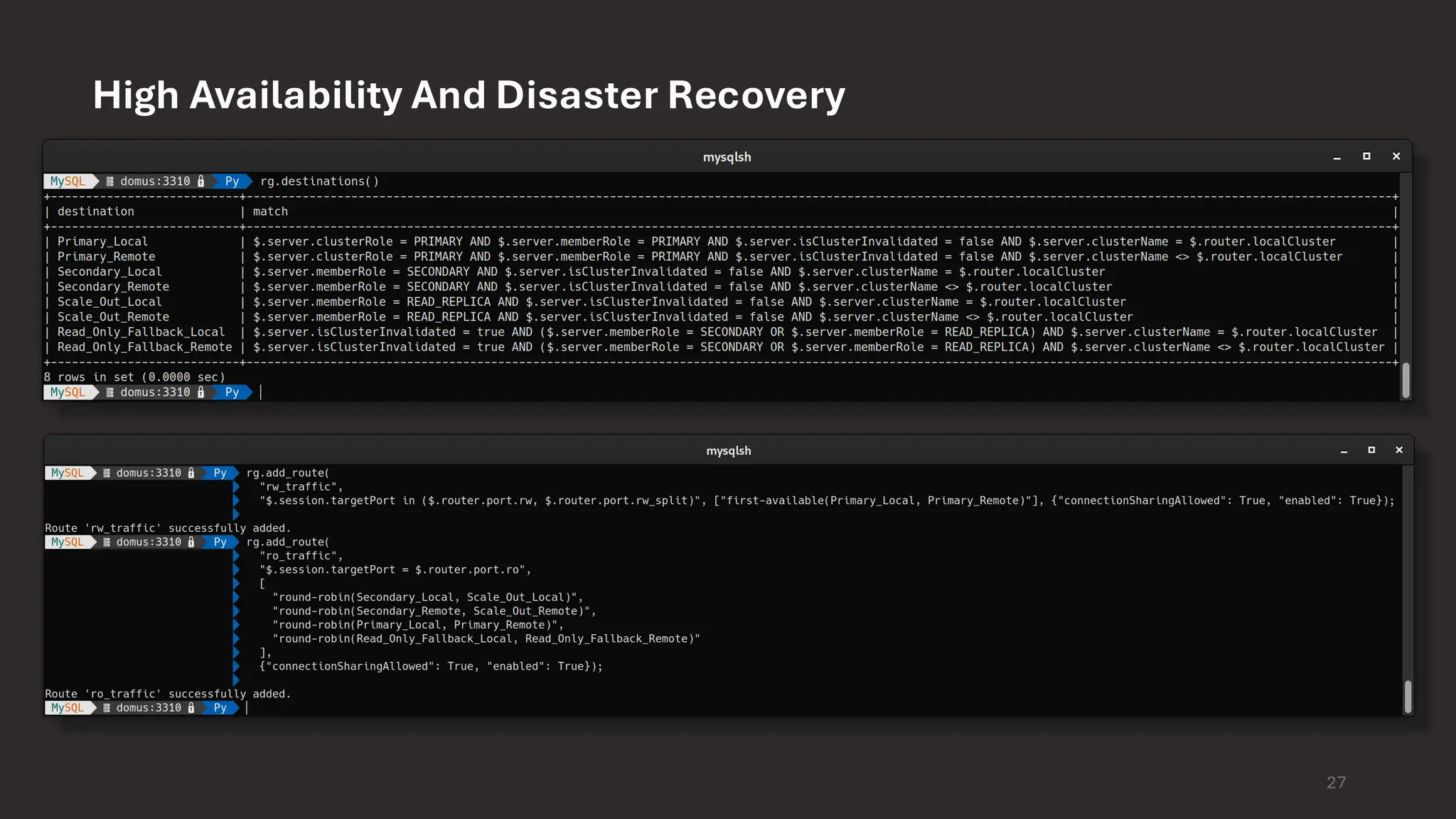Click the 'destination' column header
The height and width of the screenshot is (819, 1456).
click(x=96, y=212)
